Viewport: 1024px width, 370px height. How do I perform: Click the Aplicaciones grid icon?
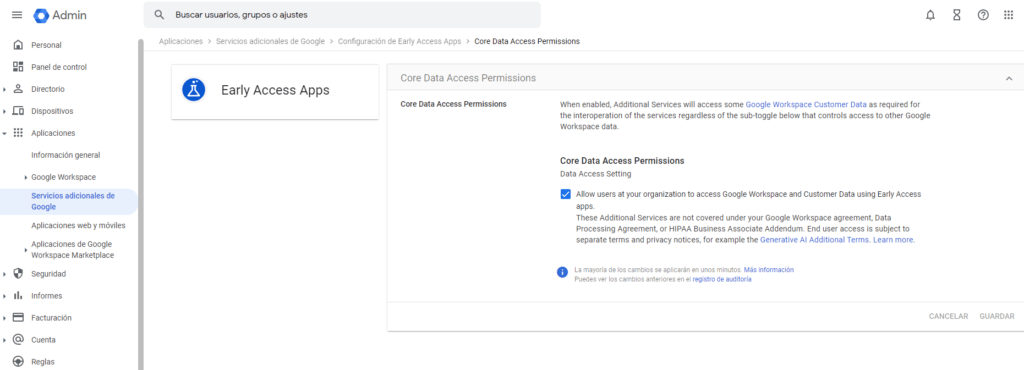coord(18,132)
